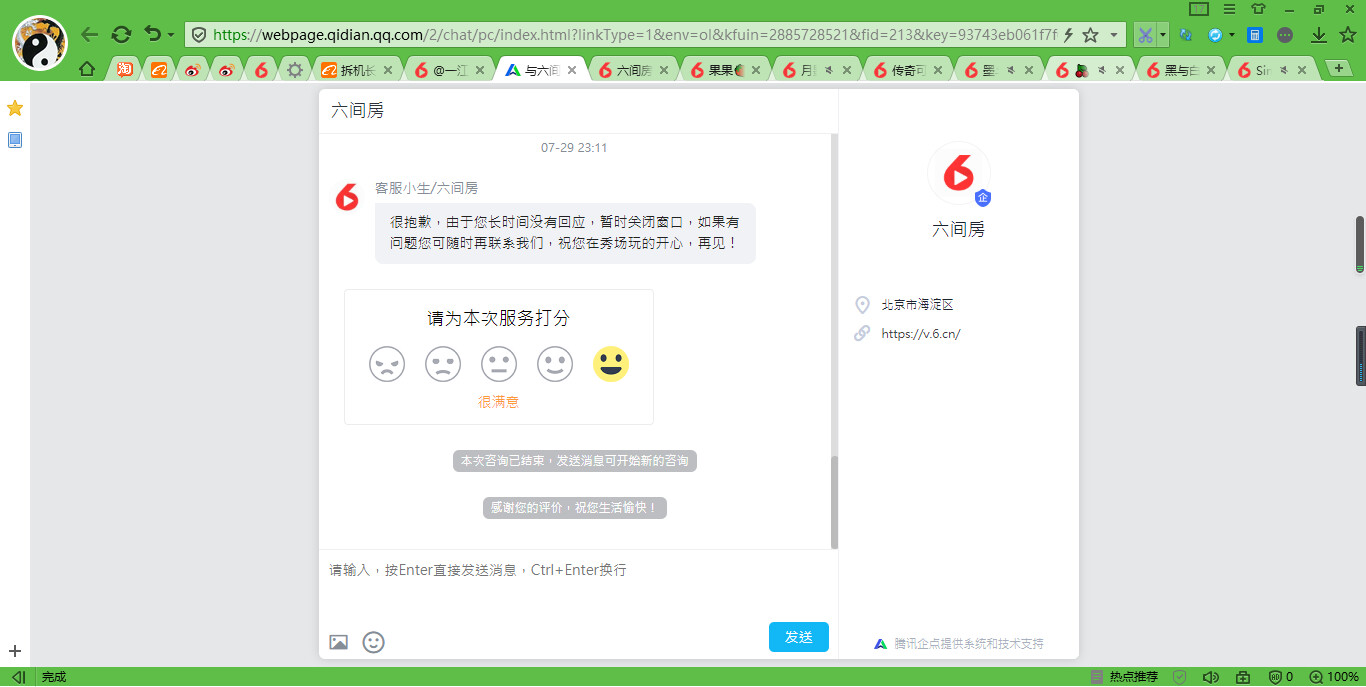This screenshot has height=687, width=1366.
Task: Click the 六间房 company logo
Action: [959, 173]
